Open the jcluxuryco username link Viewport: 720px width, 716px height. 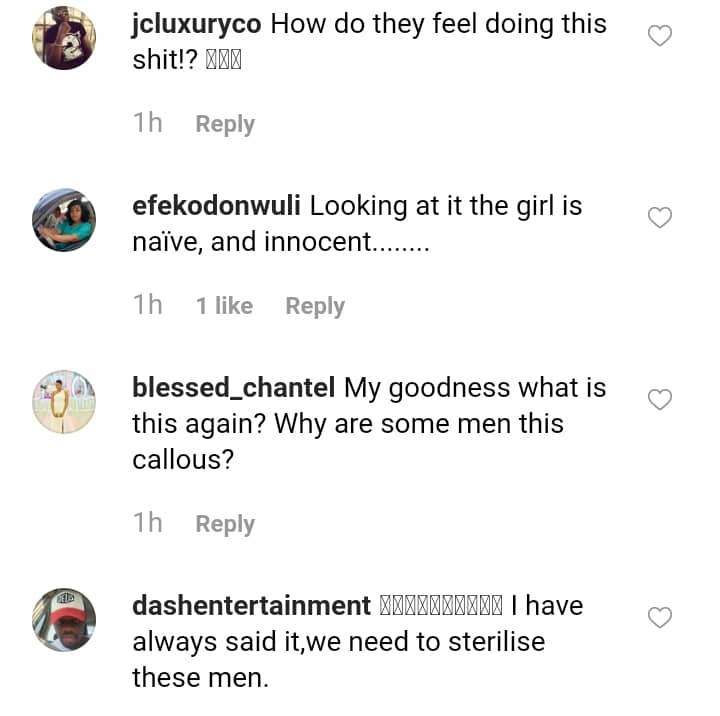coord(198,24)
